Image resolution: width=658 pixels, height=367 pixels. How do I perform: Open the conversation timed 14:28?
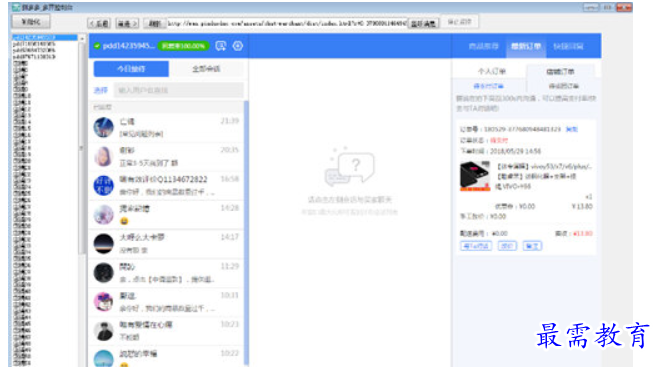(x=167, y=215)
